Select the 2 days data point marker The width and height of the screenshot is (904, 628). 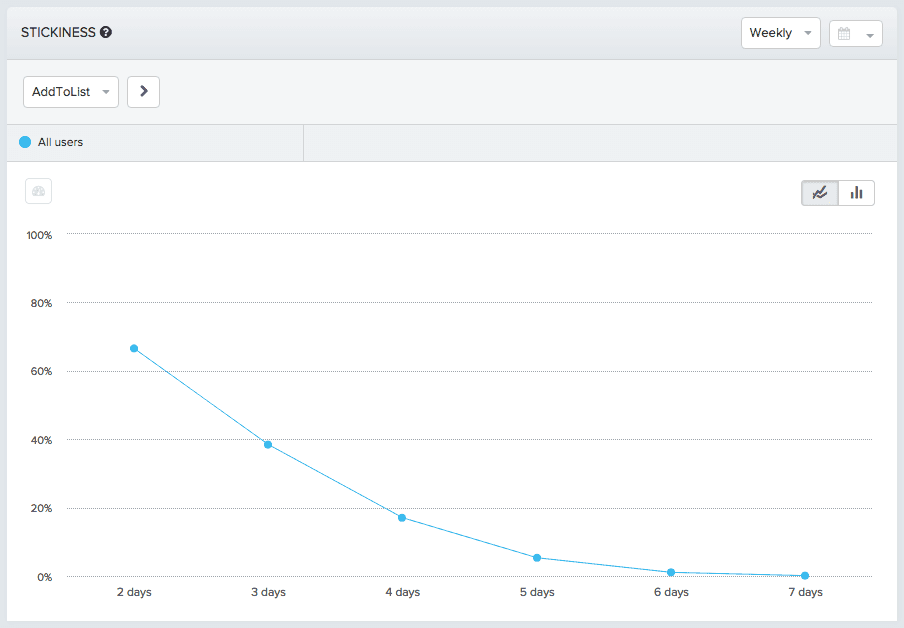pyautogui.click(x=134, y=349)
